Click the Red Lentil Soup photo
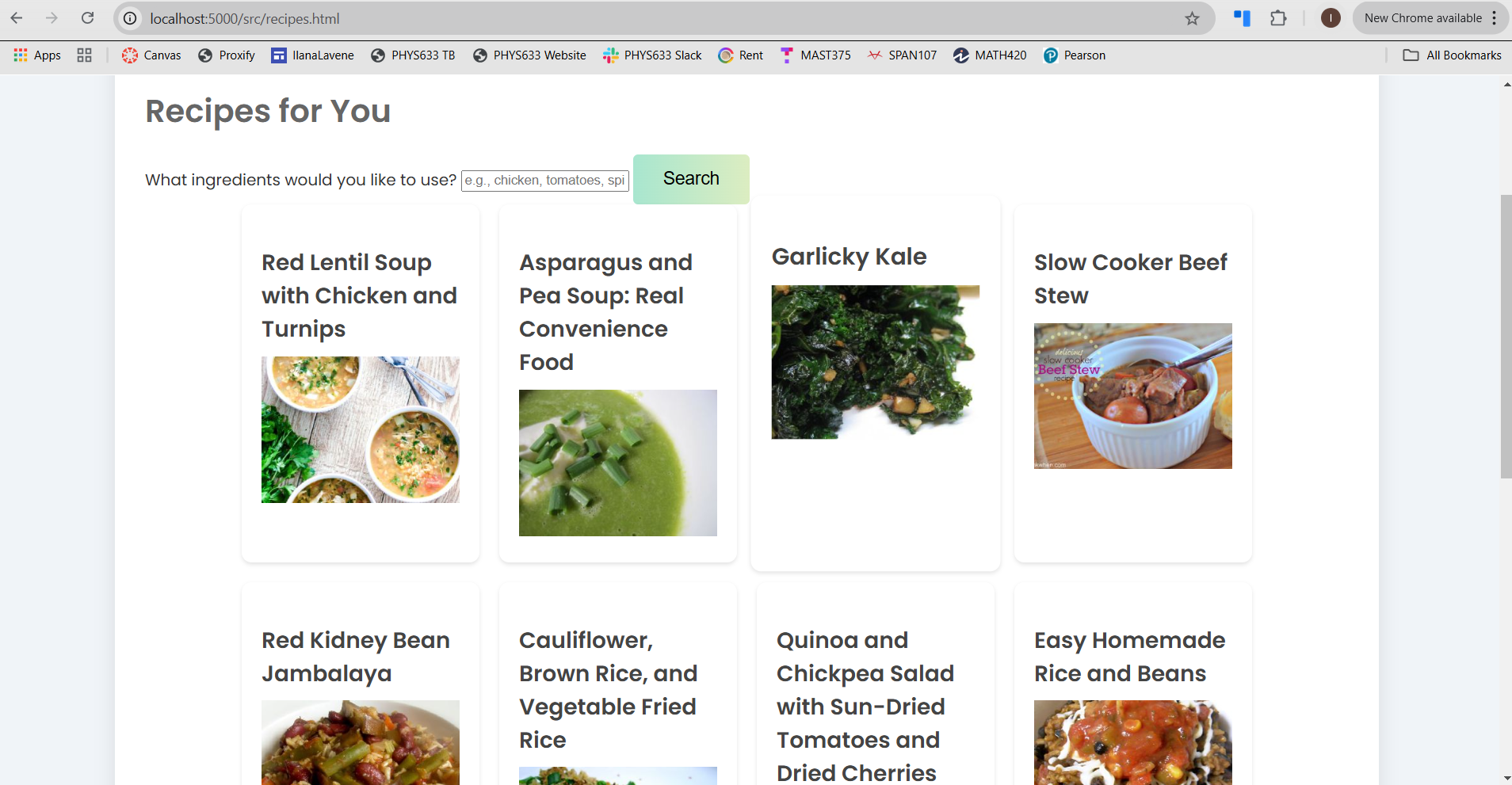1512x785 pixels. [361, 429]
